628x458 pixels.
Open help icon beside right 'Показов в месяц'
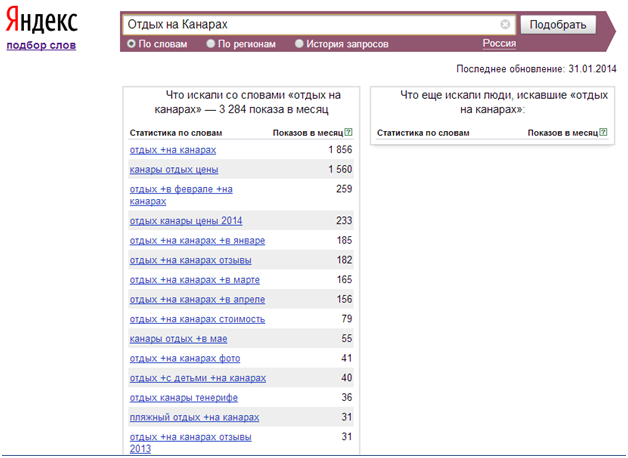[603, 132]
